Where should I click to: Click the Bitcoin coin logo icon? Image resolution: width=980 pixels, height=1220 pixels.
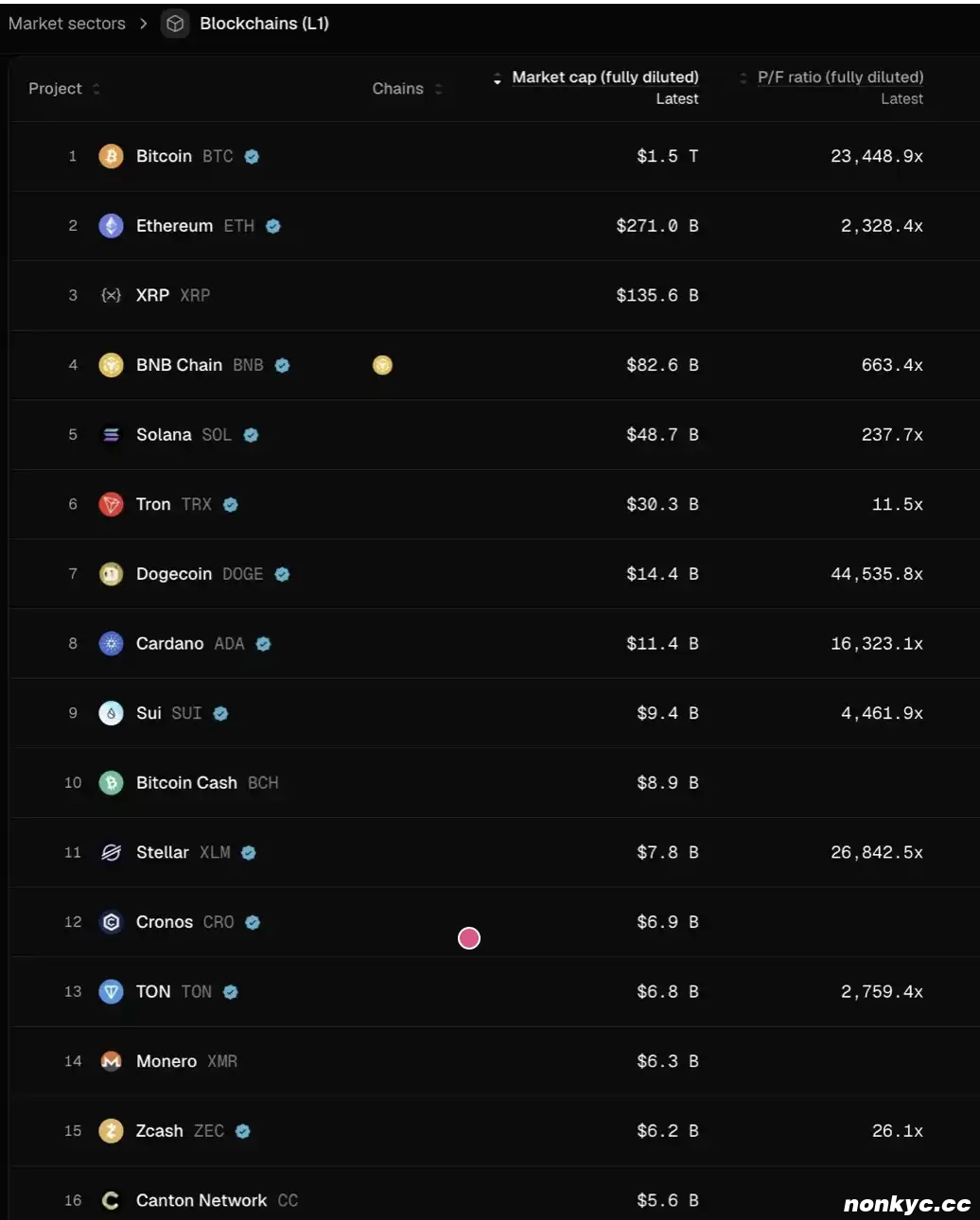coord(111,156)
